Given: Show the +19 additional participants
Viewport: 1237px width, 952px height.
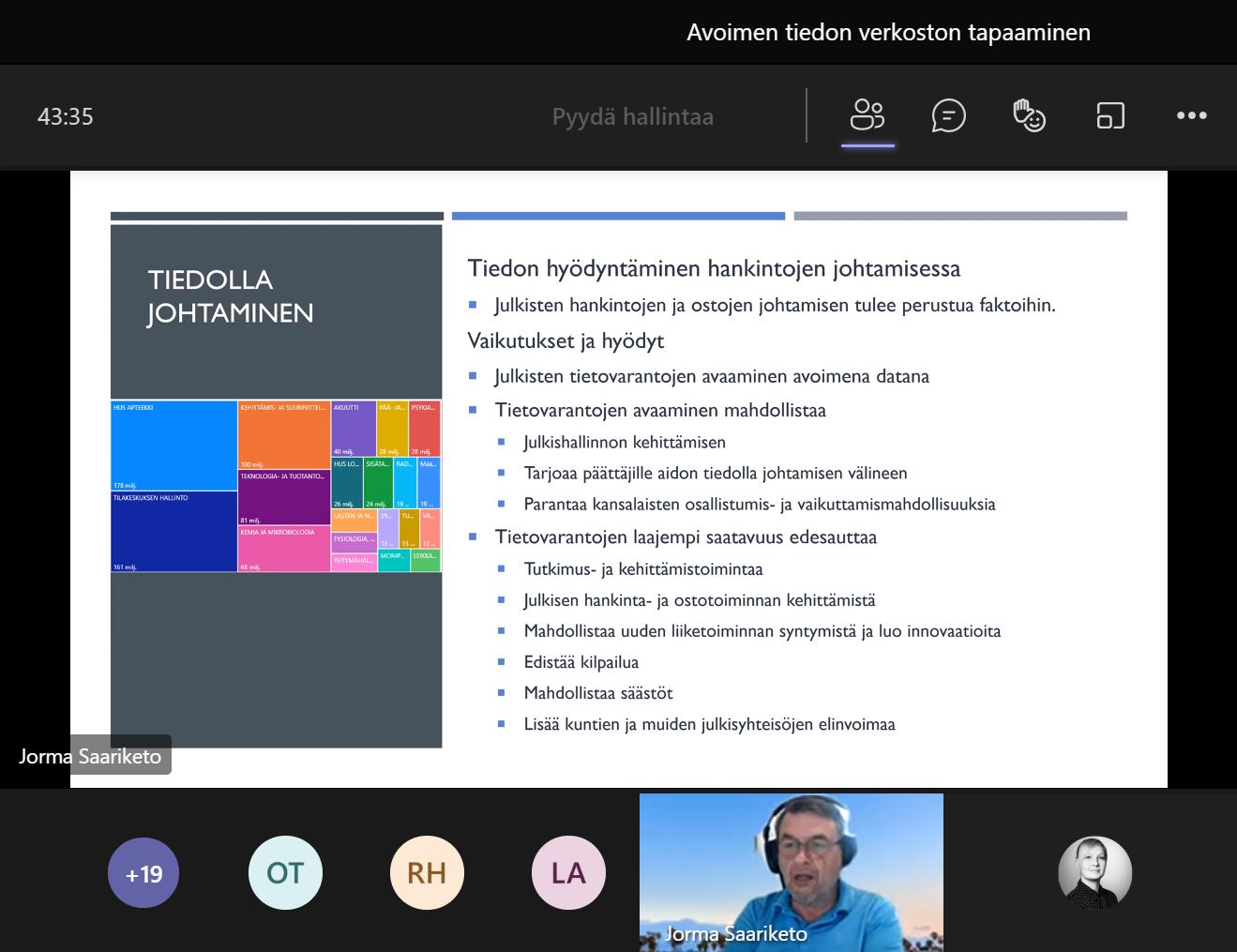Looking at the screenshot, I should pos(143,873).
